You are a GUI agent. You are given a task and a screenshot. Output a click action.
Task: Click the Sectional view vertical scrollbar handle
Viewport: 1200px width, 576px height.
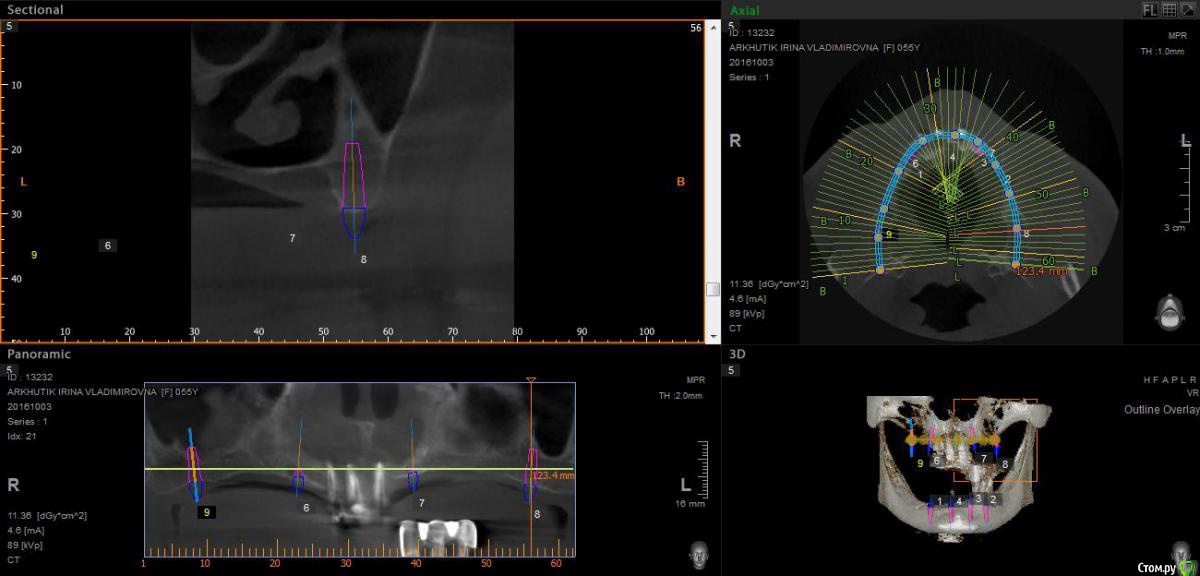(712, 290)
